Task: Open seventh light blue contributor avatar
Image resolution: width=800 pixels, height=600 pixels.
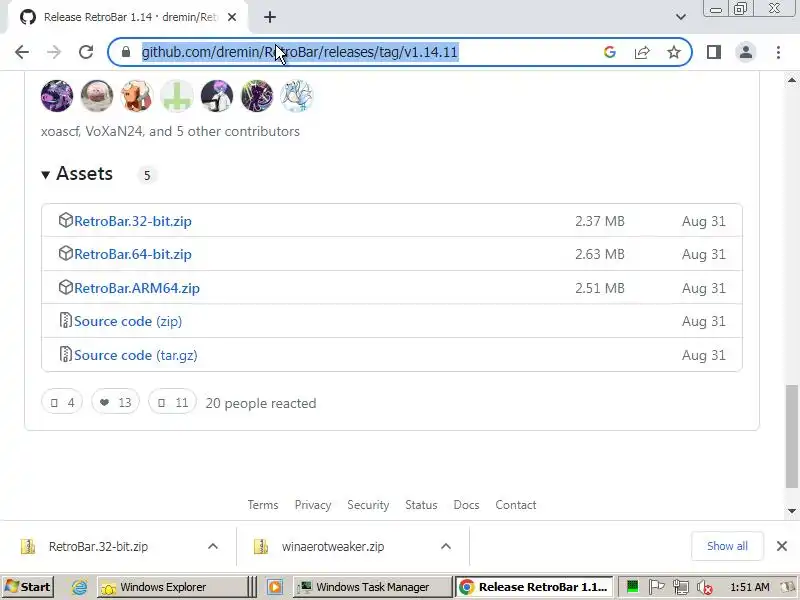Action: [x=296, y=96]
